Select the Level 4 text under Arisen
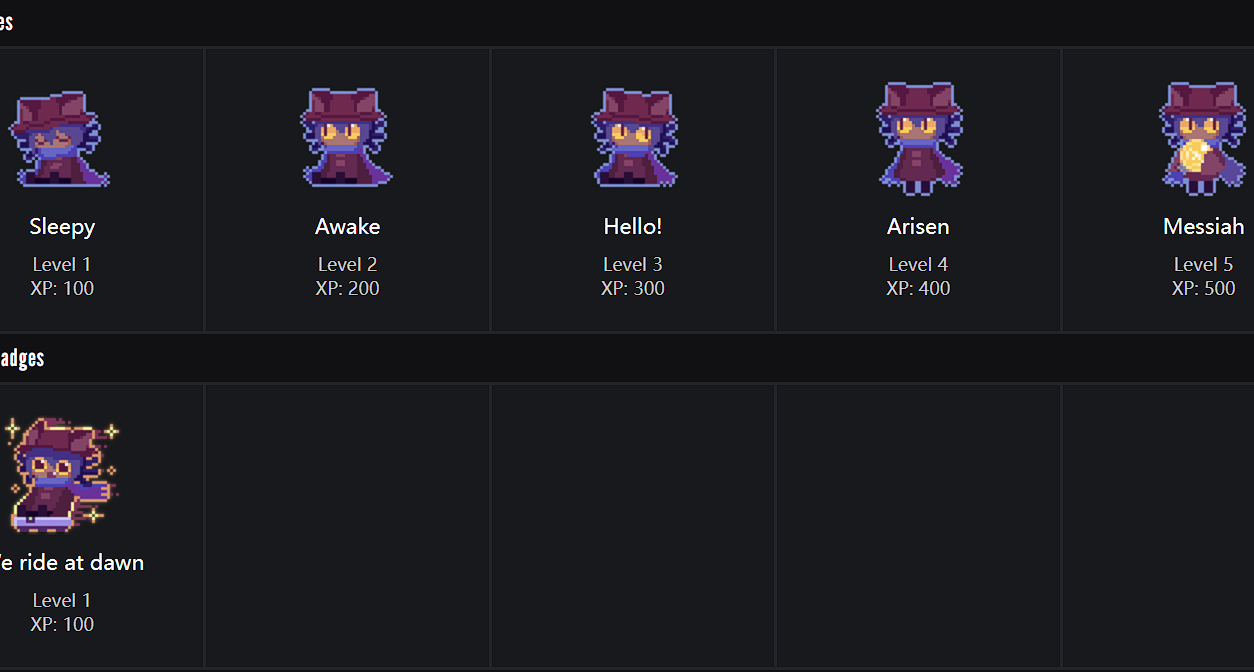1254x672 pixels. tap(918, 265)
